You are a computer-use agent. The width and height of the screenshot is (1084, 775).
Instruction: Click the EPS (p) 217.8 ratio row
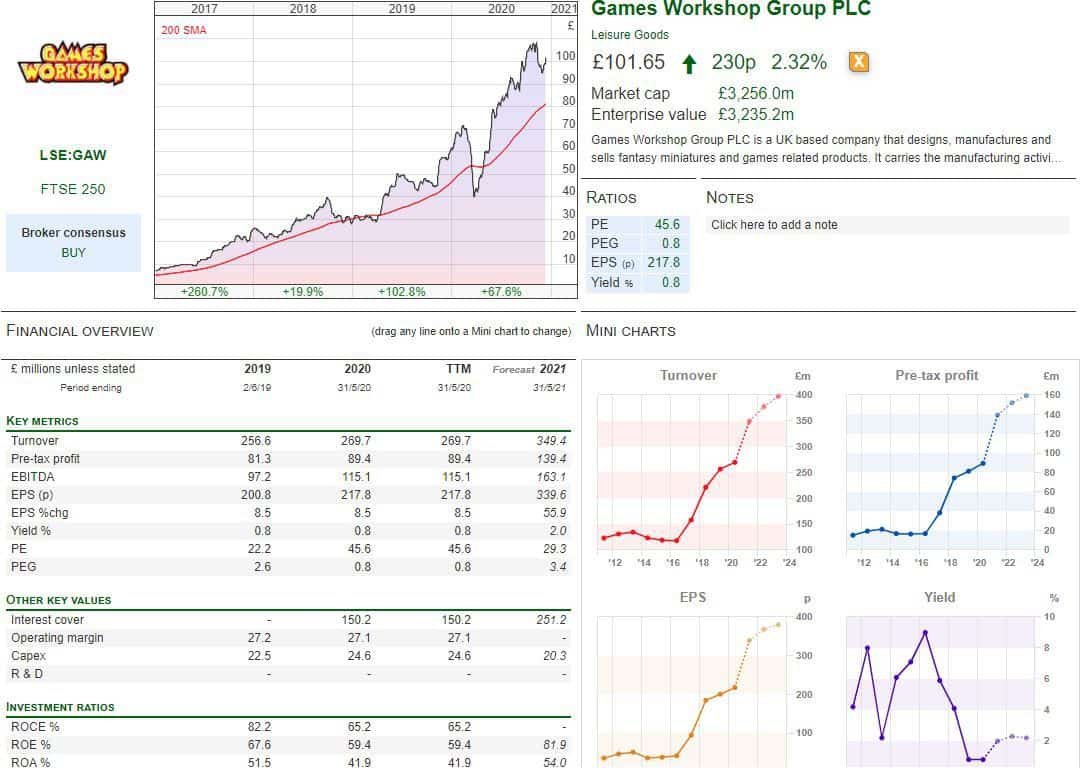pos(637,263)
